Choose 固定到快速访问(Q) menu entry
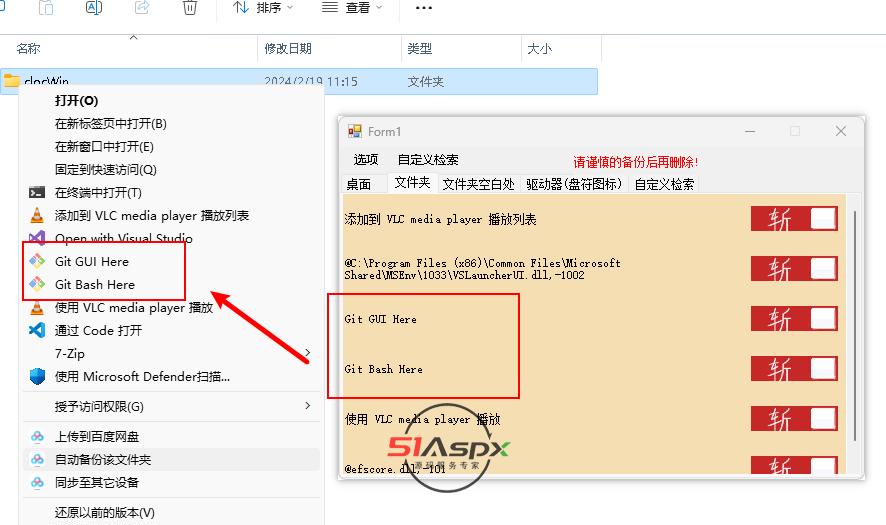Viewport: 886px width, 525px height. pos(106,170)
